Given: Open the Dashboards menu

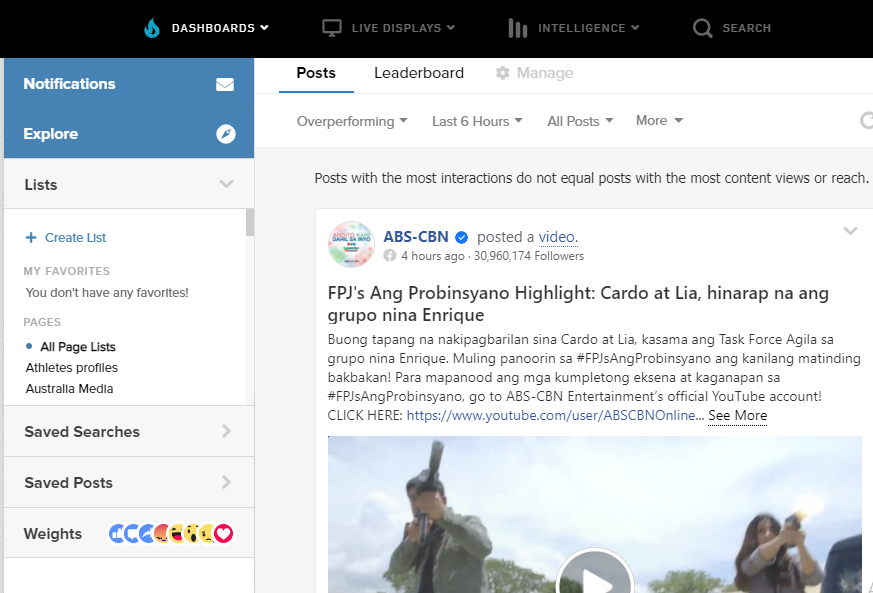Looking at the screenshot, I should tap(220, 28).
